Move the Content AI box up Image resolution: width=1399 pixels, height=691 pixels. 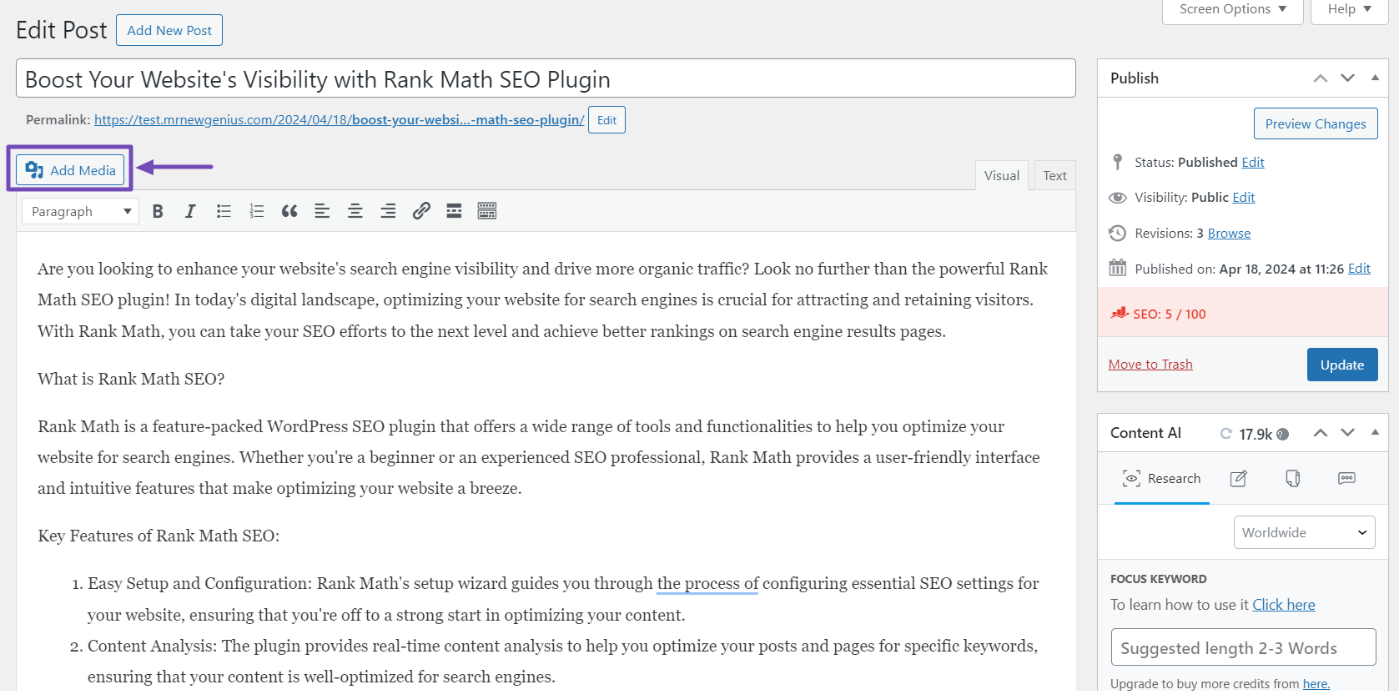point(1321,433)
